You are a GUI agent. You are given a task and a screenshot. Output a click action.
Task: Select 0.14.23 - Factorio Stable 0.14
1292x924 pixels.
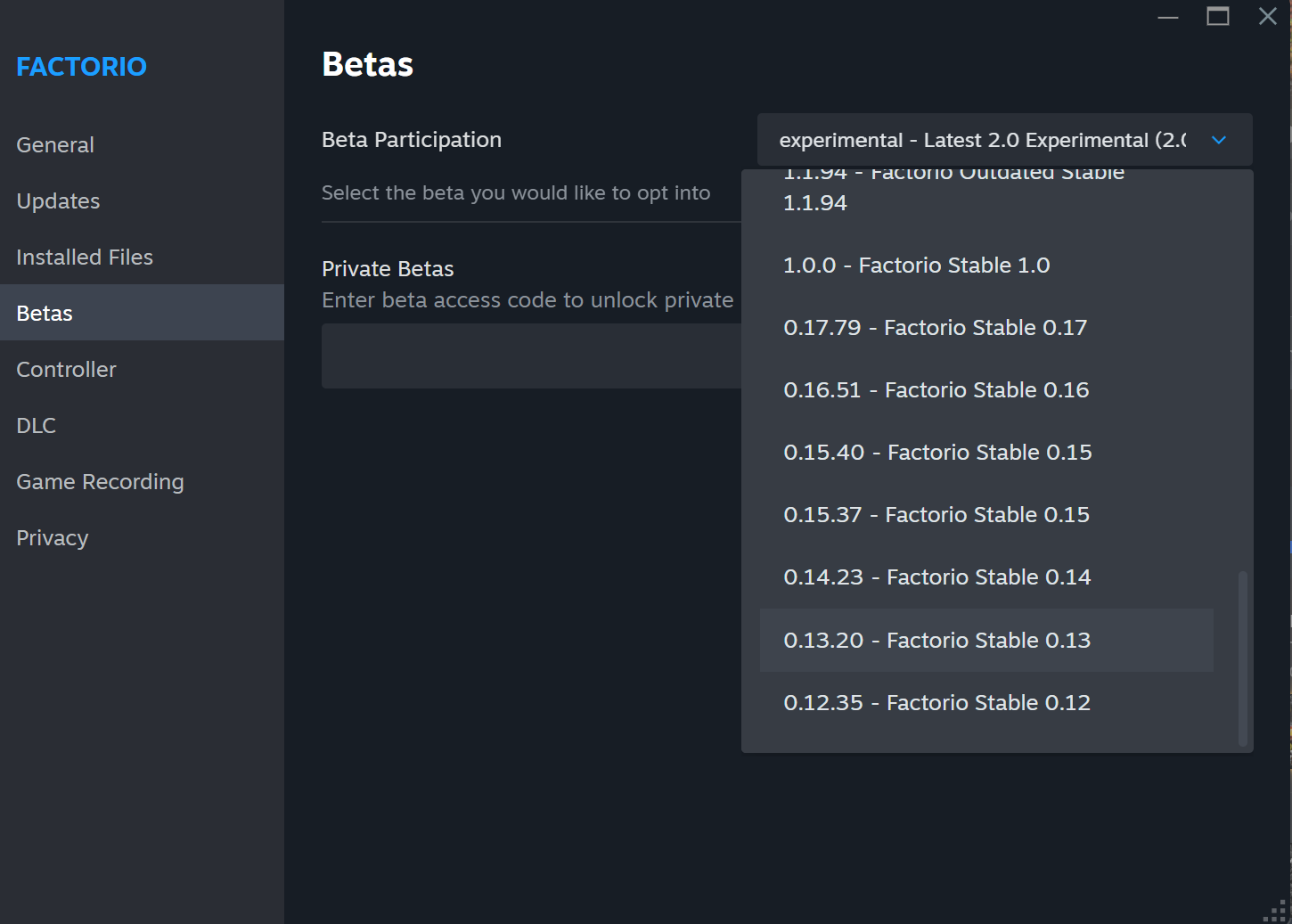pos(986,576)
